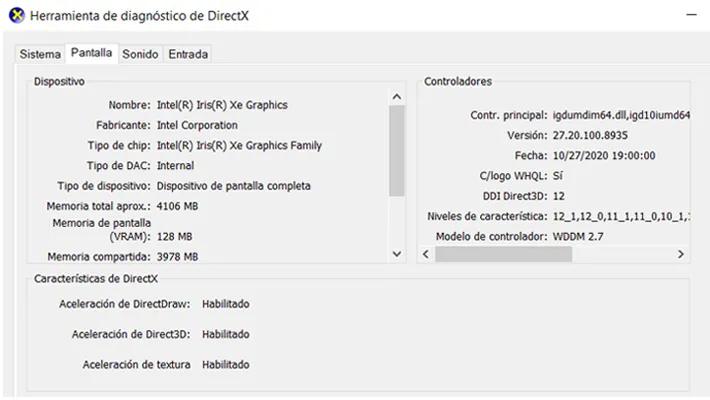Minimize the DirectX diagnostic window

[690, 17]
